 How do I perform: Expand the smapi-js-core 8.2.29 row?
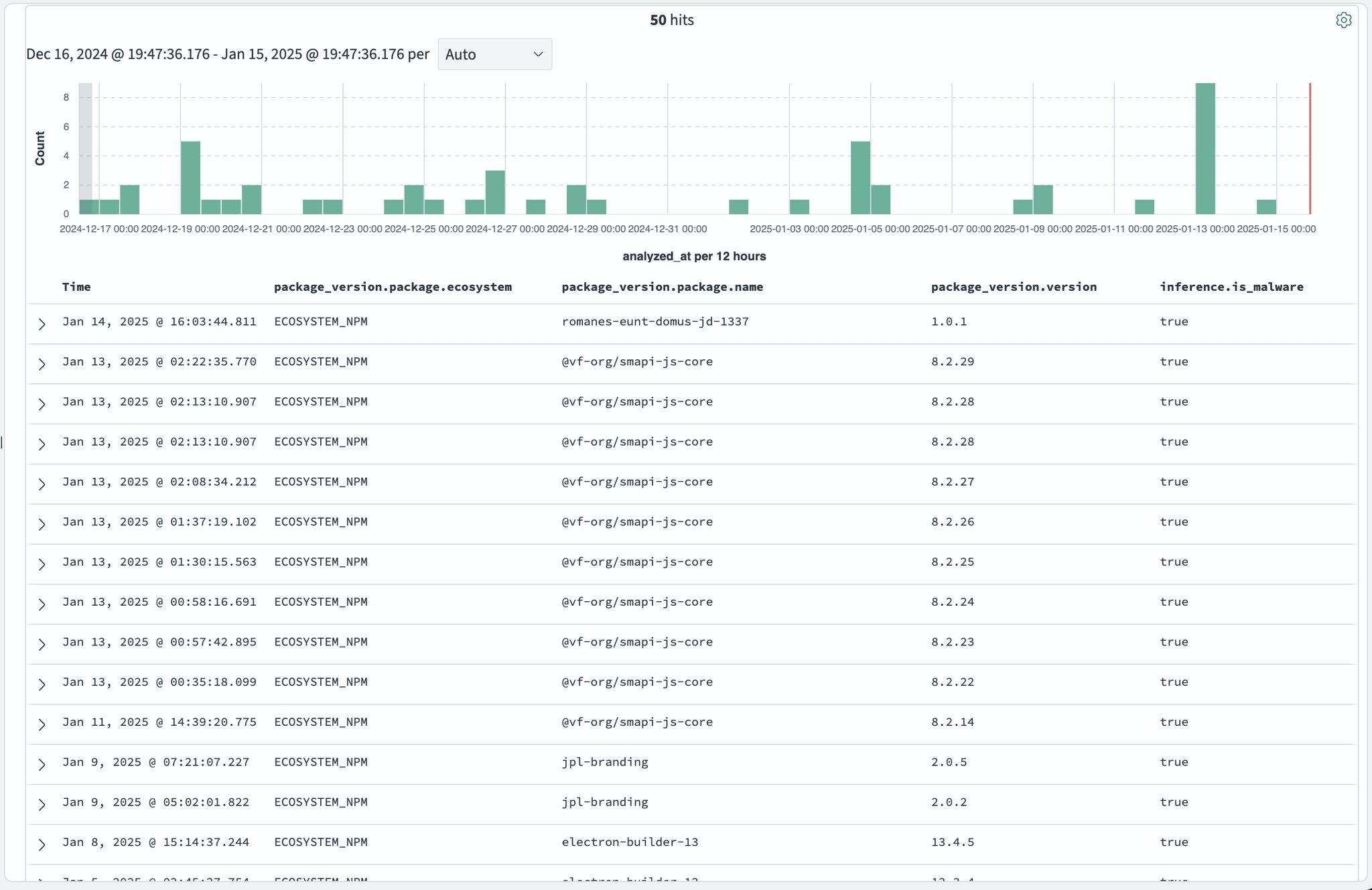(42, 364)
